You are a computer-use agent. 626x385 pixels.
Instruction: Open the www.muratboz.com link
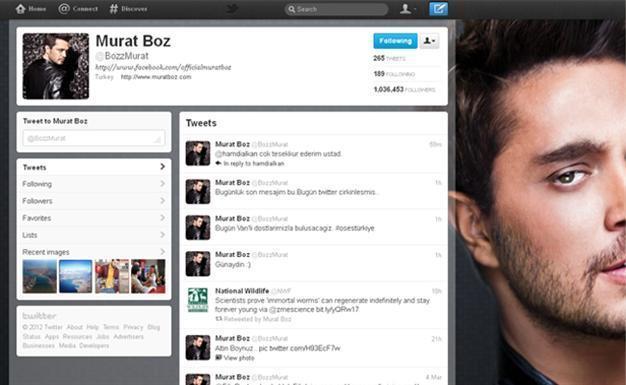[x=156, y=77]
